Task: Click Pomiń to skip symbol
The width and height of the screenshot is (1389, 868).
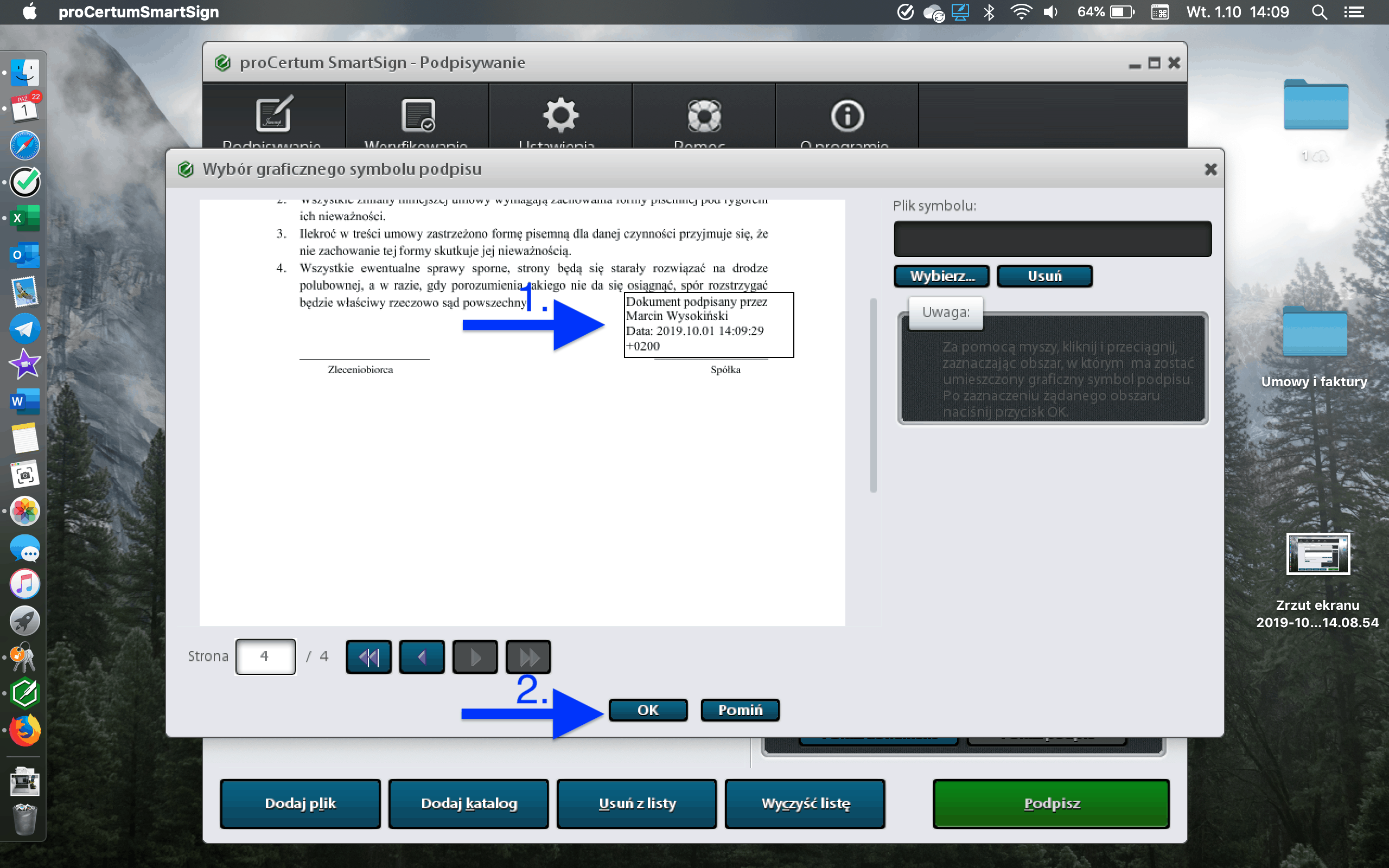Action: (740, 710)
